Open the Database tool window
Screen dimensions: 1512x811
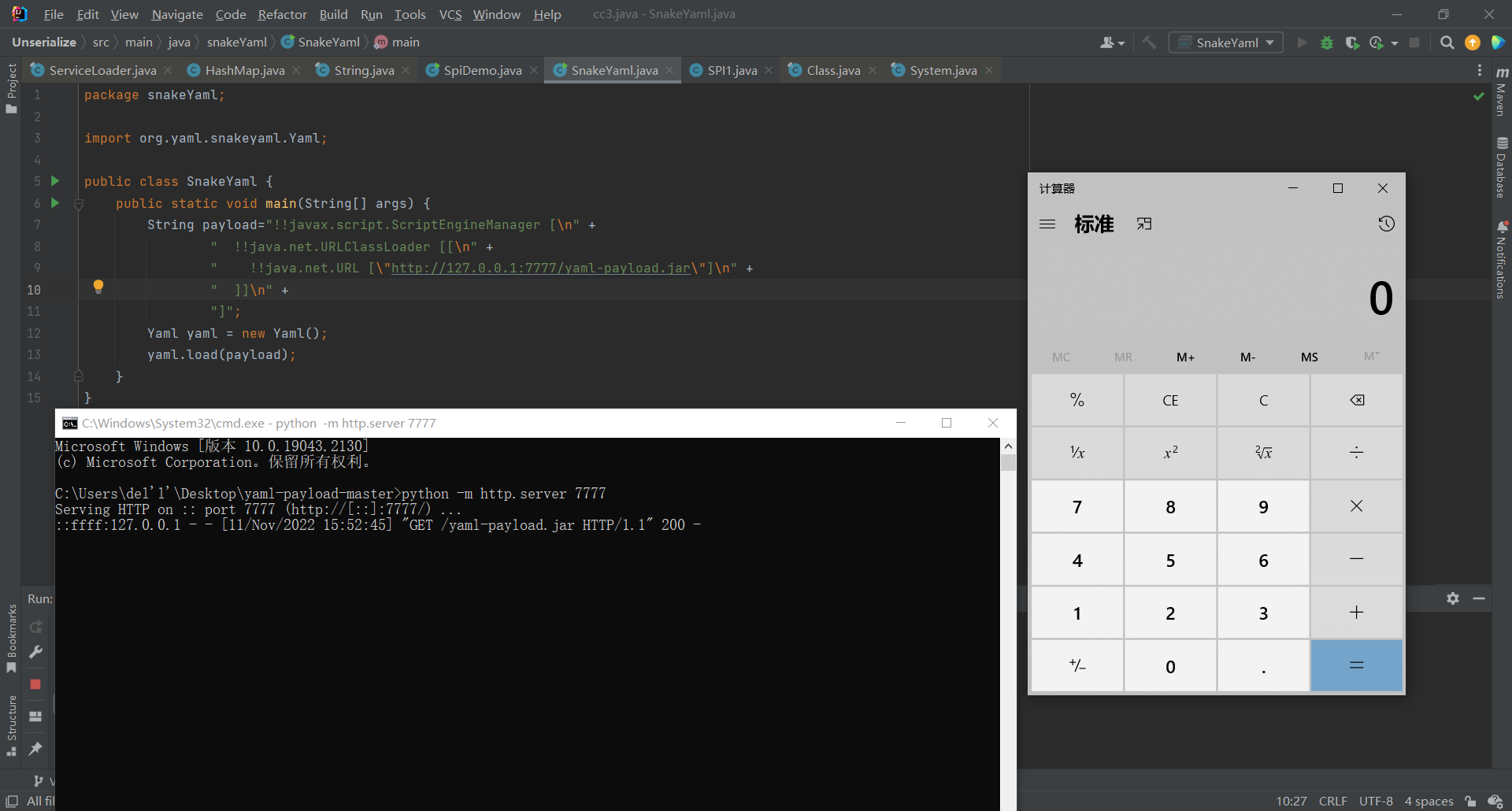[x=1502, y=167]
